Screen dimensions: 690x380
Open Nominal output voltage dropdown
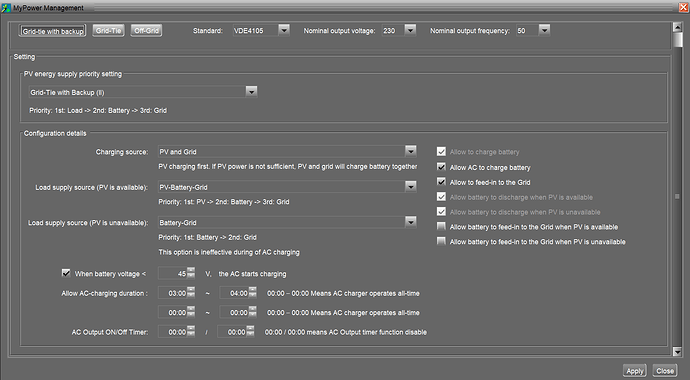pos(410,30)
